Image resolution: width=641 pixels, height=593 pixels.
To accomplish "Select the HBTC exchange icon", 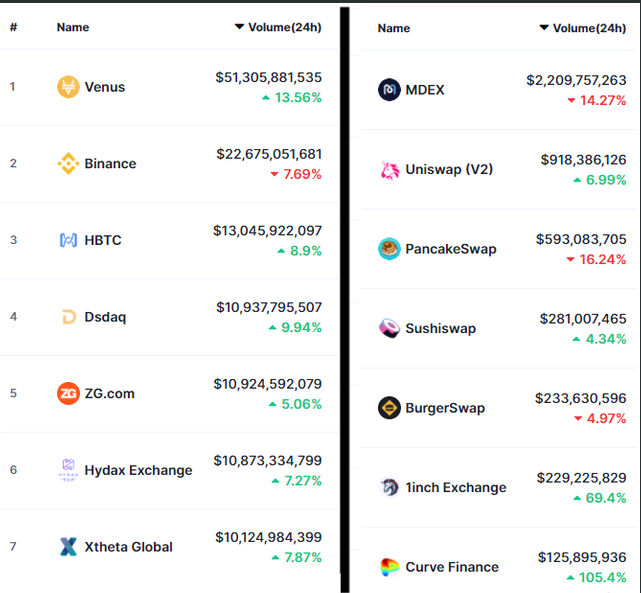I will click(x=68, y=240).
